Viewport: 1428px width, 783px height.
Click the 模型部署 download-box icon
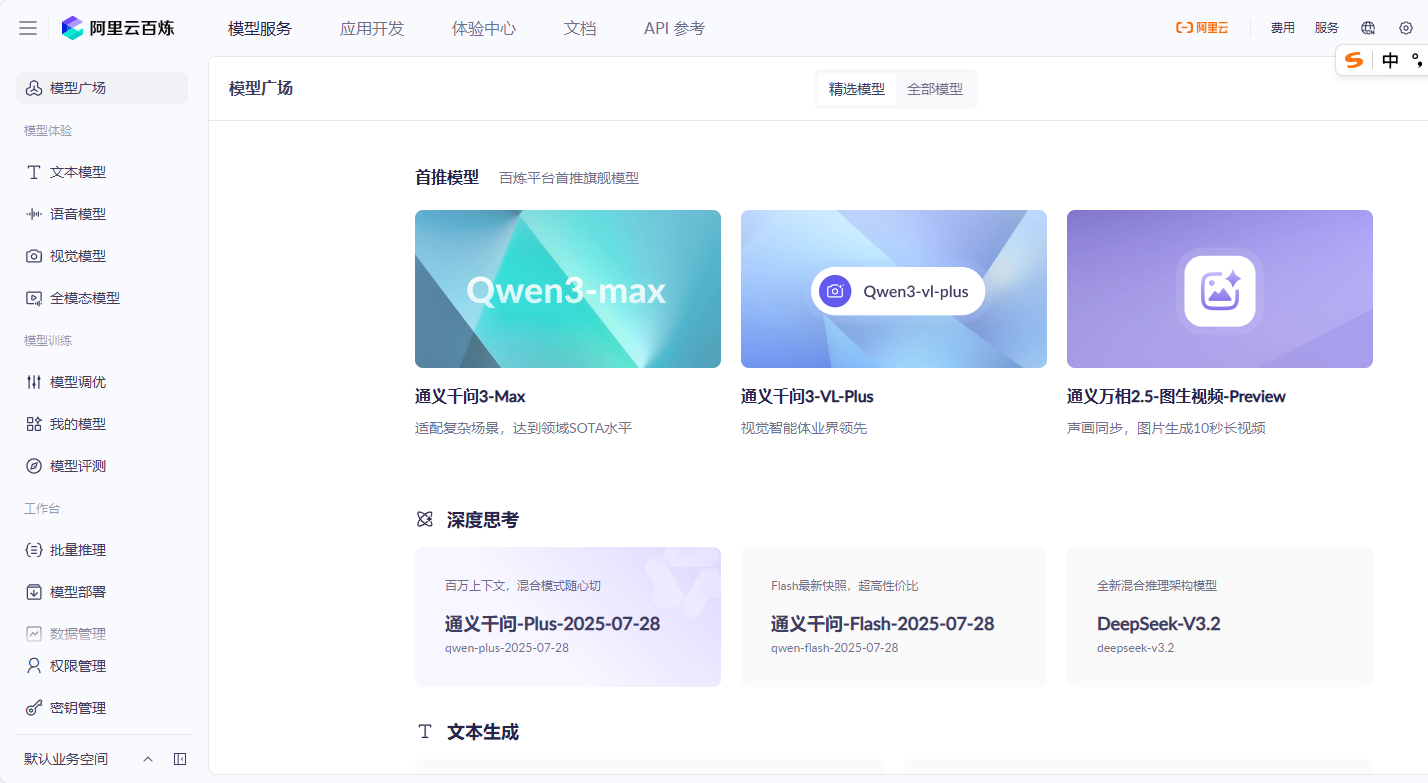33,592
